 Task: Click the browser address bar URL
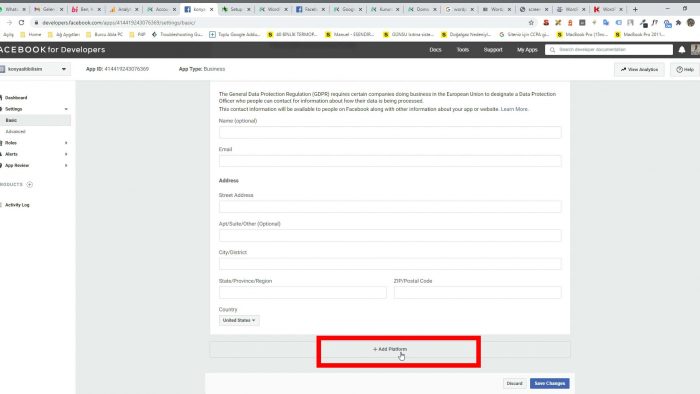point(119,23)
